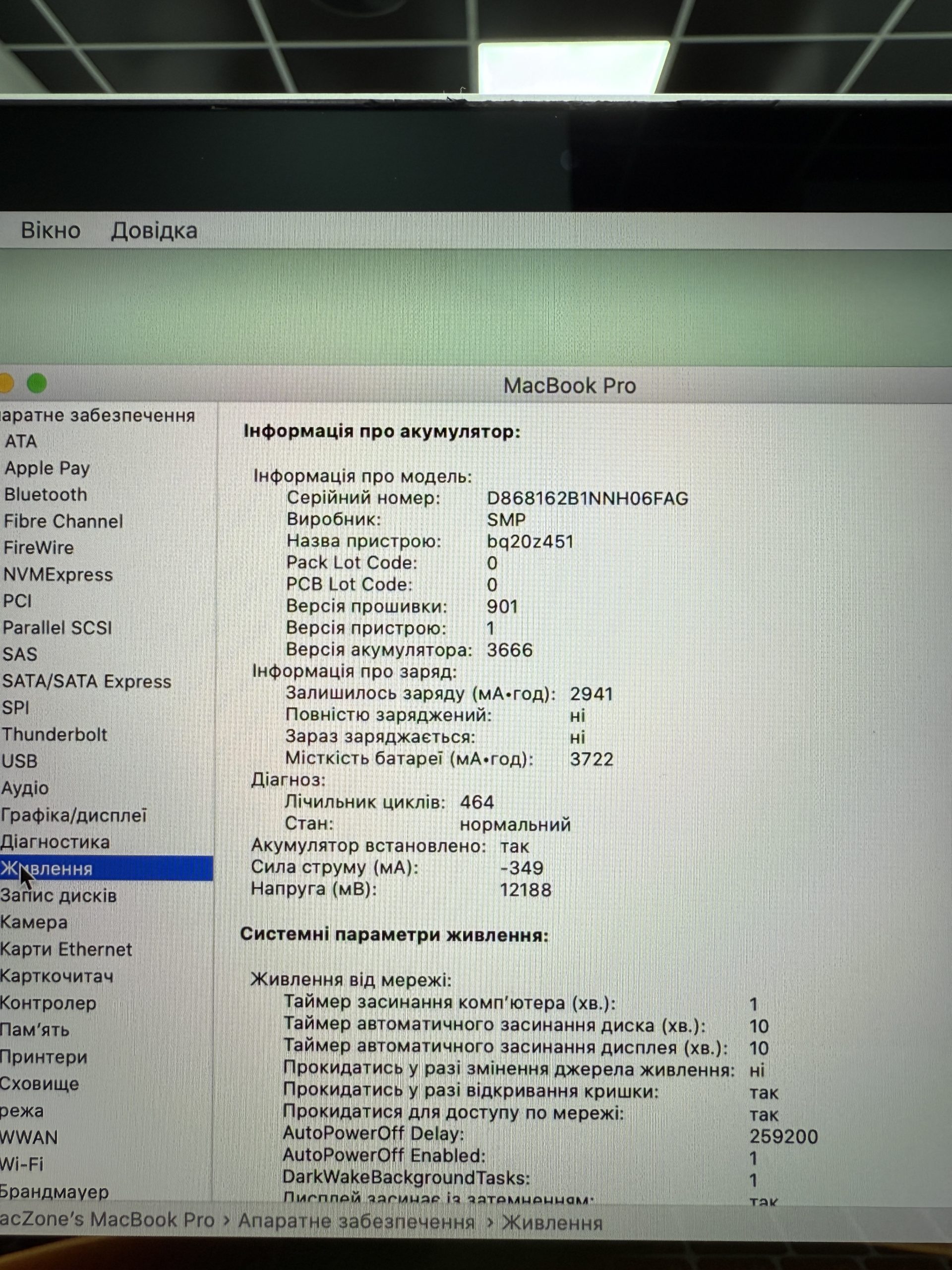
Task: Click the Інформація про акумулятор heading
Action: pyautogui.click(x=382, y=431)
